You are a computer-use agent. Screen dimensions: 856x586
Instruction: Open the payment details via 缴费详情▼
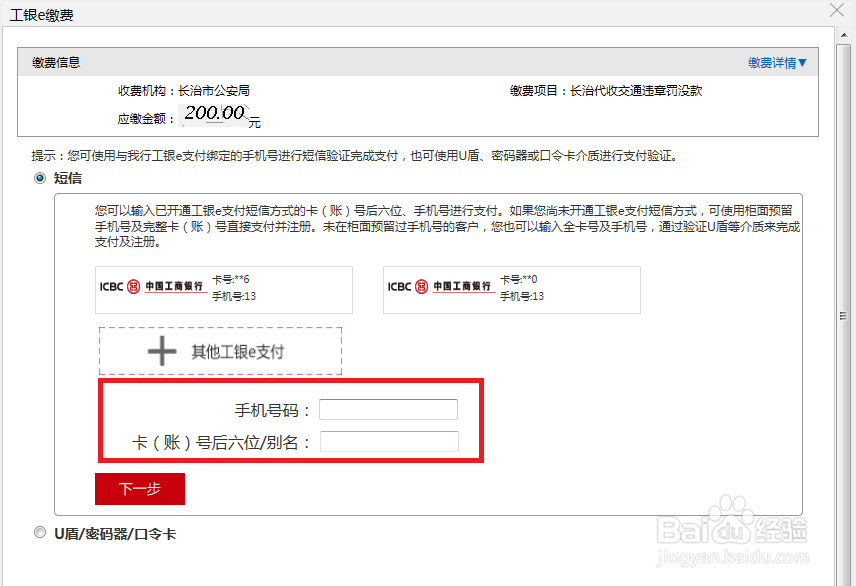778,62
